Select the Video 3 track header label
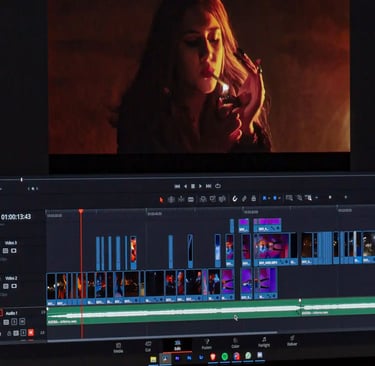375x366 pixels. [11, 243]
